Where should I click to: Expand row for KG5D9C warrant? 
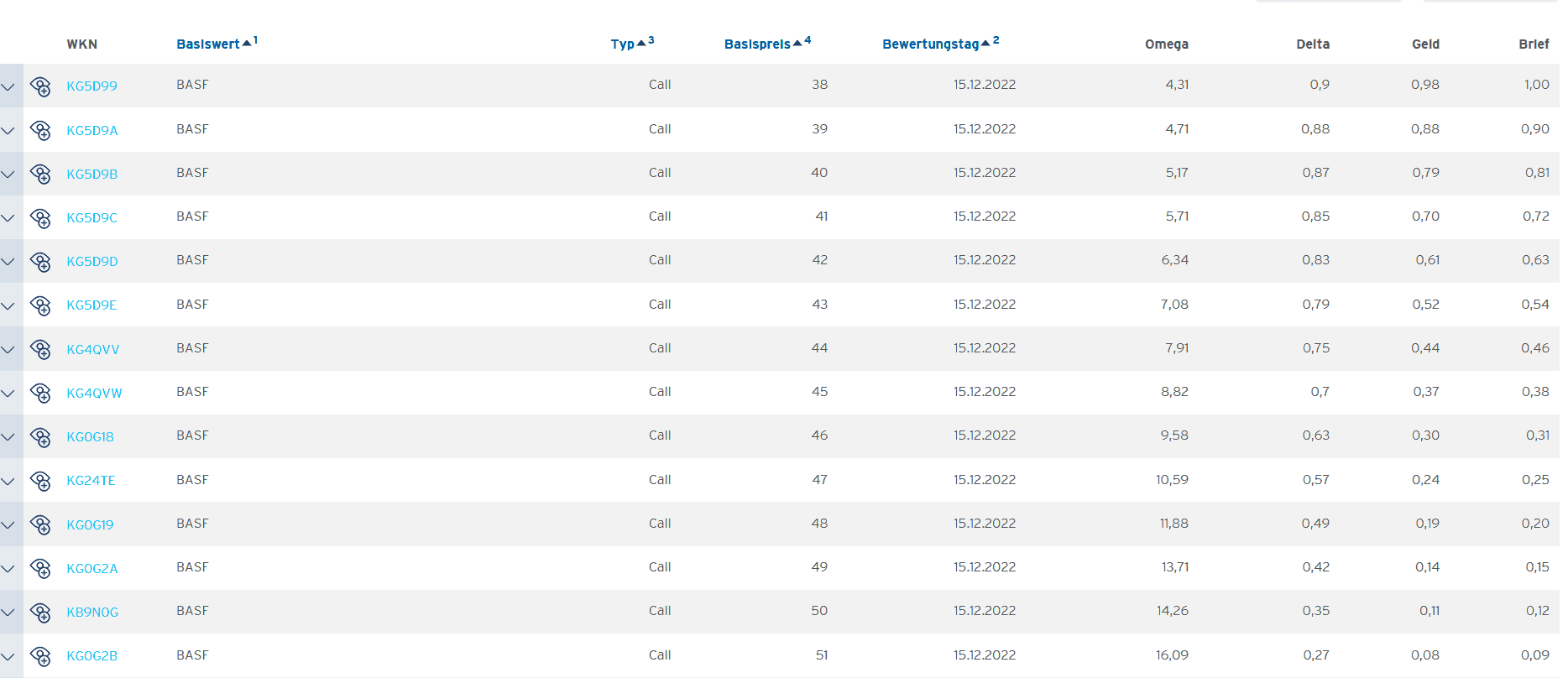[x=8, y=217]
